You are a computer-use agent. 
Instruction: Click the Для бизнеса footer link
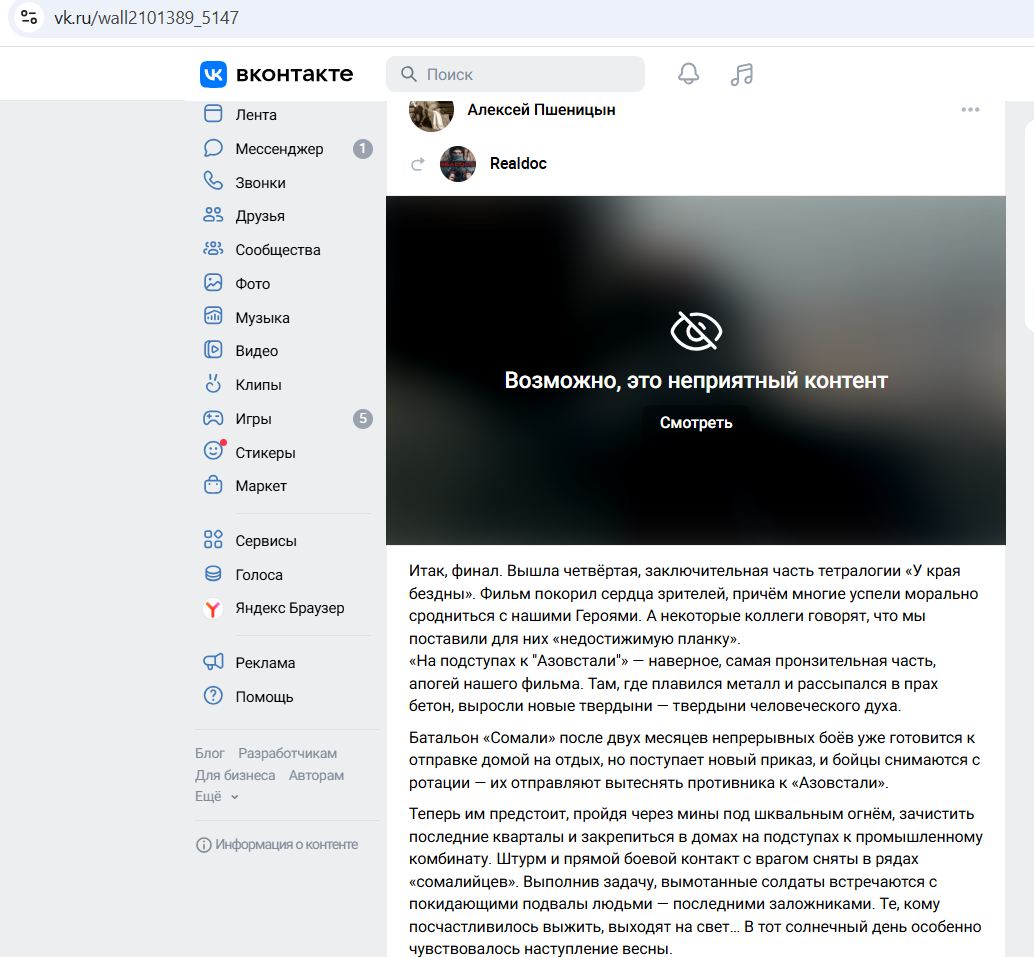pos(235,775)
